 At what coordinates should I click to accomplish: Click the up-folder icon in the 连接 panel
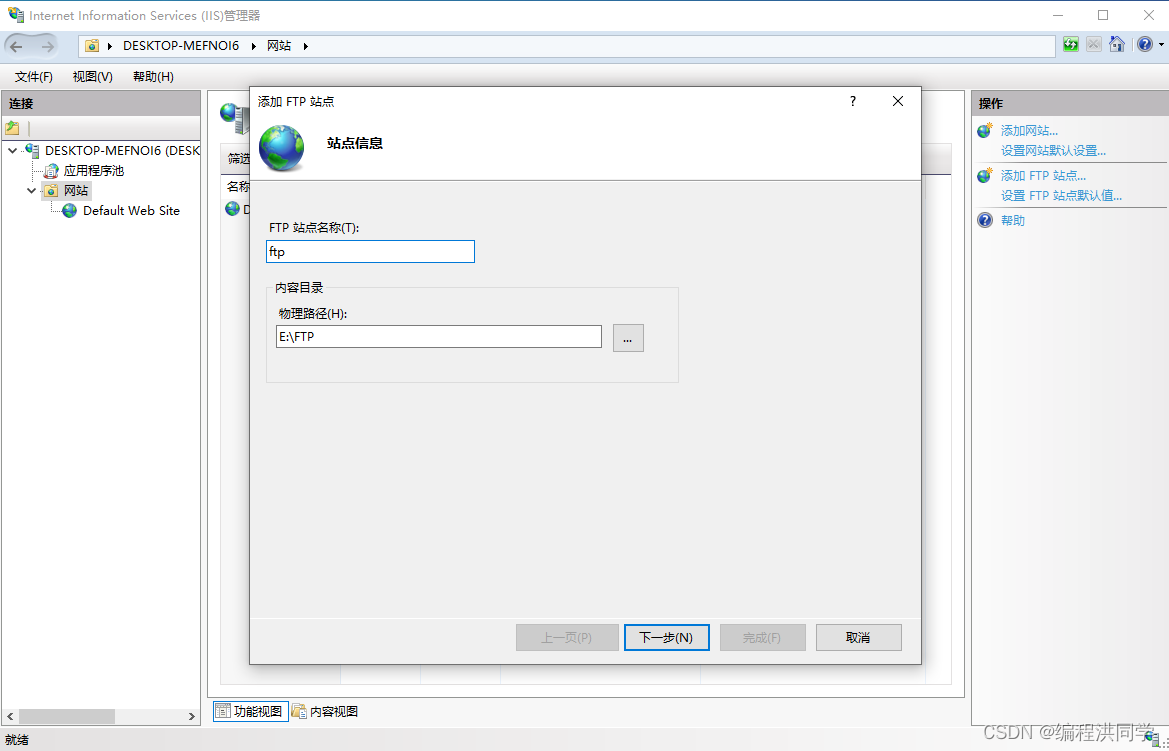[x=13, y=128]
